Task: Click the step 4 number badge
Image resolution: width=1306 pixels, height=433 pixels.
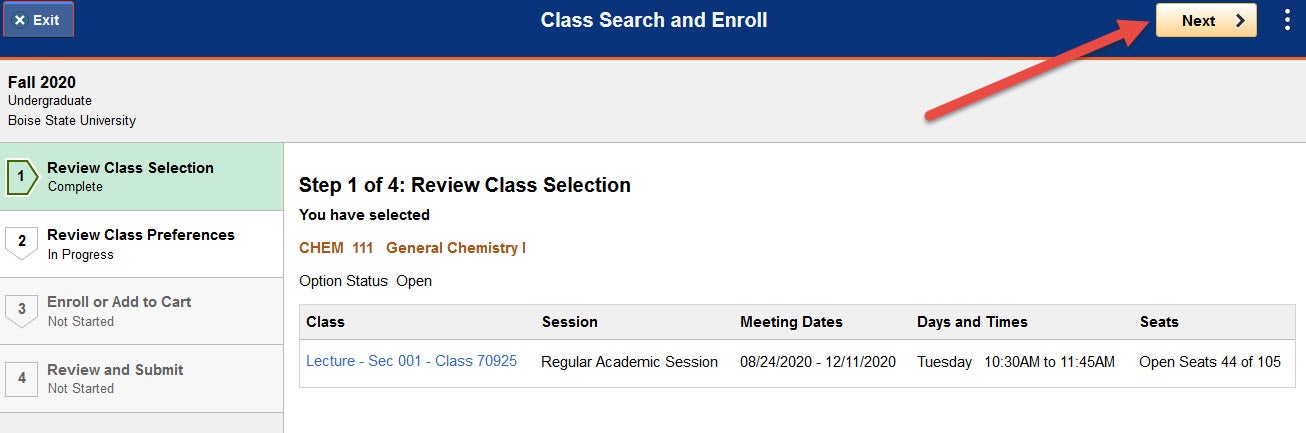Action: pyautogui.click(x=22, y=378)
